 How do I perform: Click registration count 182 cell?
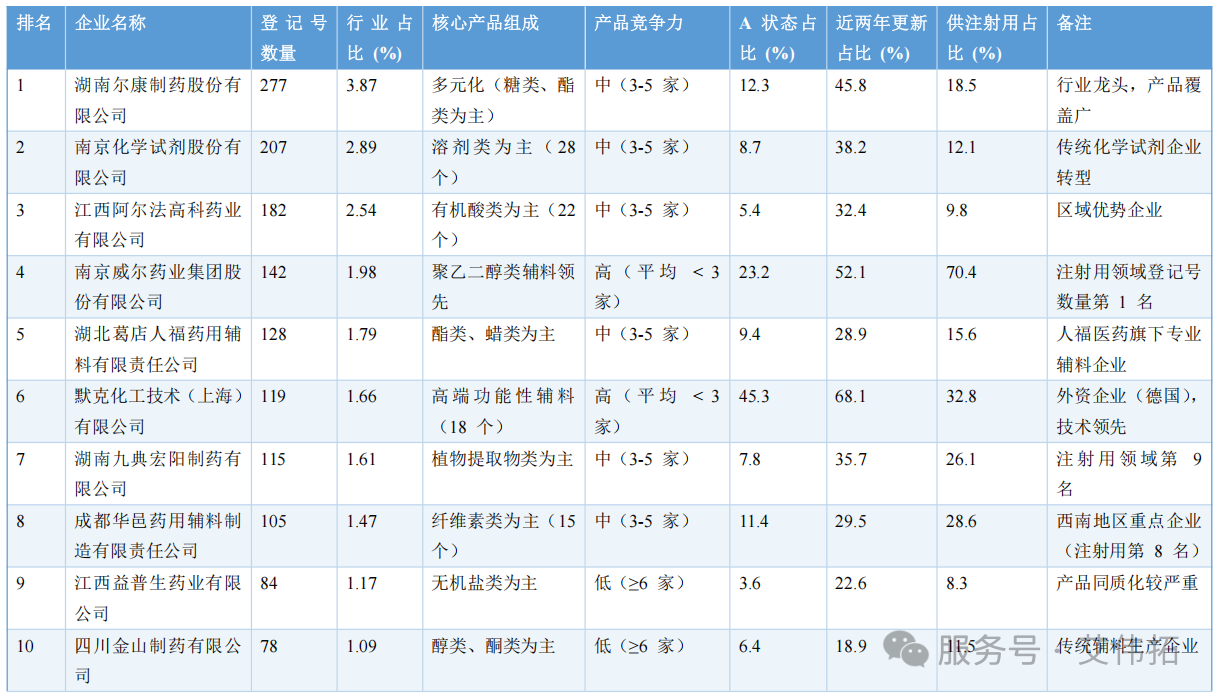pos(273,210)
